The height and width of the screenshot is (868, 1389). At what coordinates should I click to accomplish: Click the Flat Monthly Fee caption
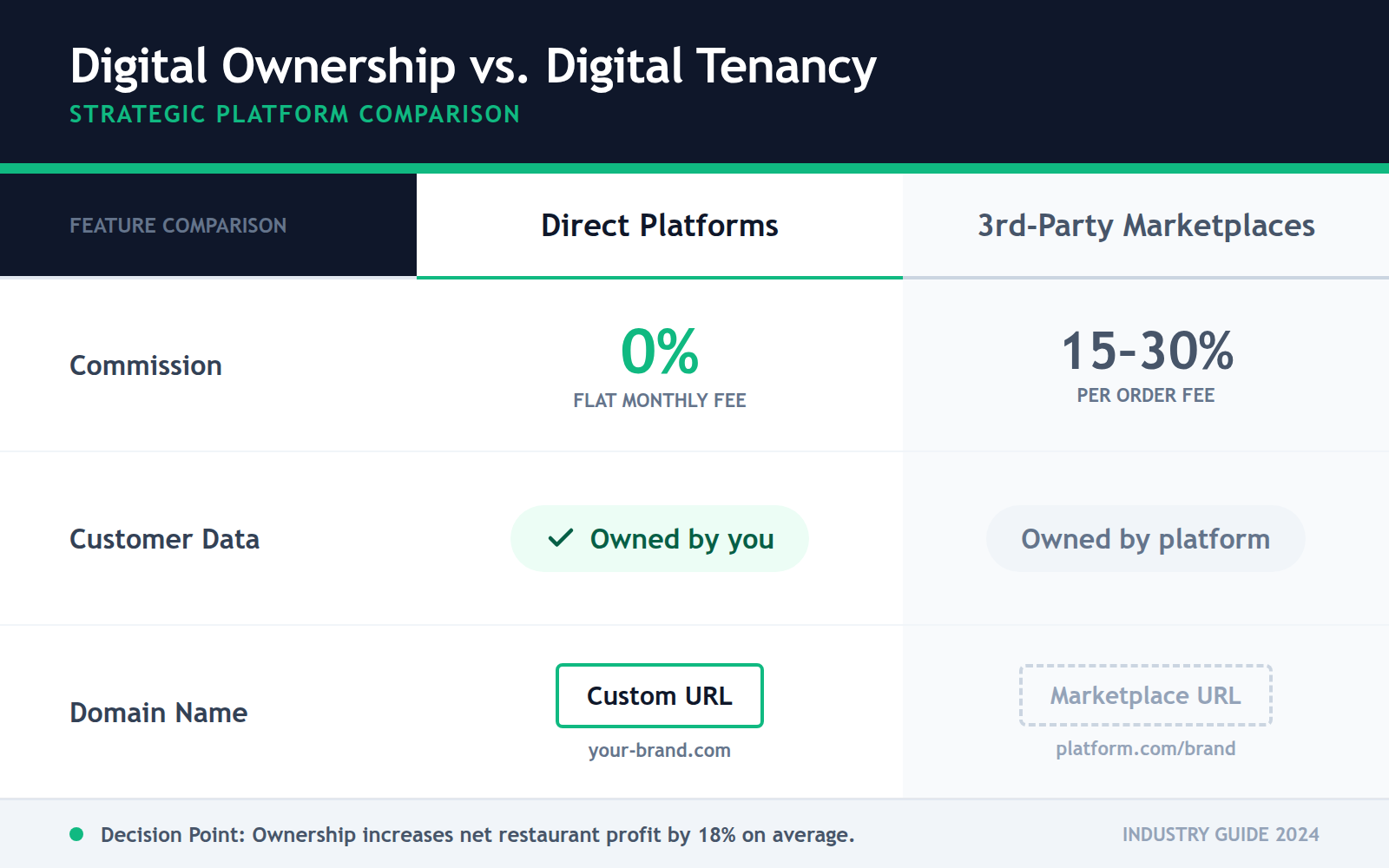click(x=659, y=400)
